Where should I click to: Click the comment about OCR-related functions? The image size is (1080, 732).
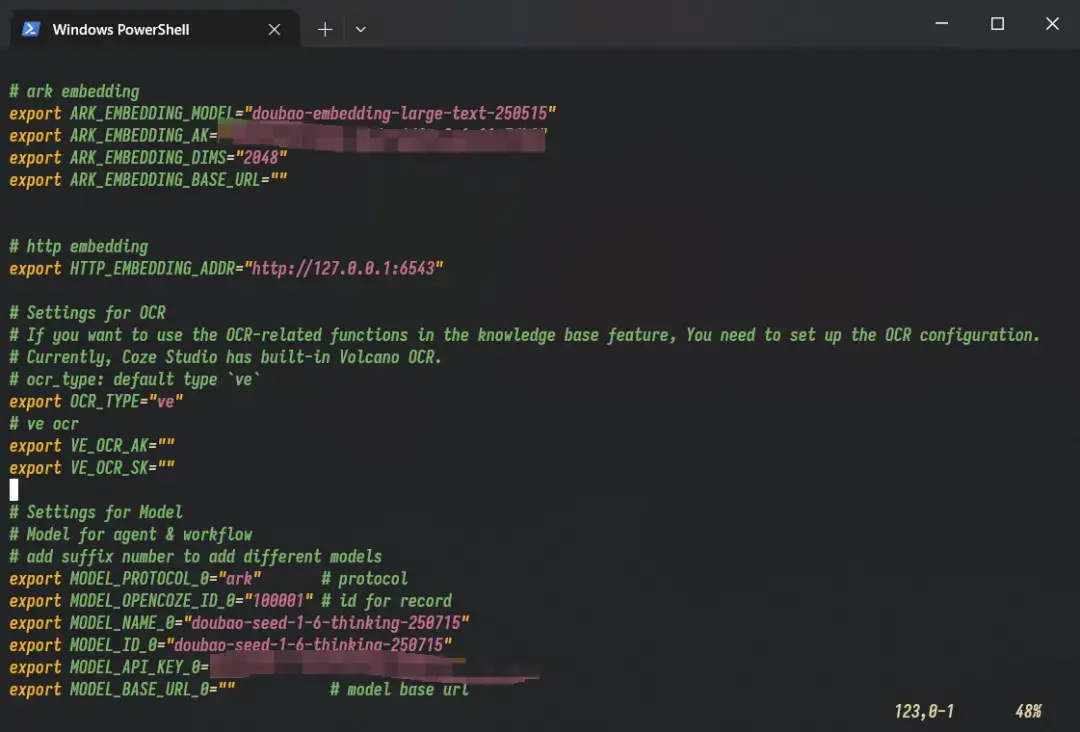pyautogui.click(x=524, y=335)
